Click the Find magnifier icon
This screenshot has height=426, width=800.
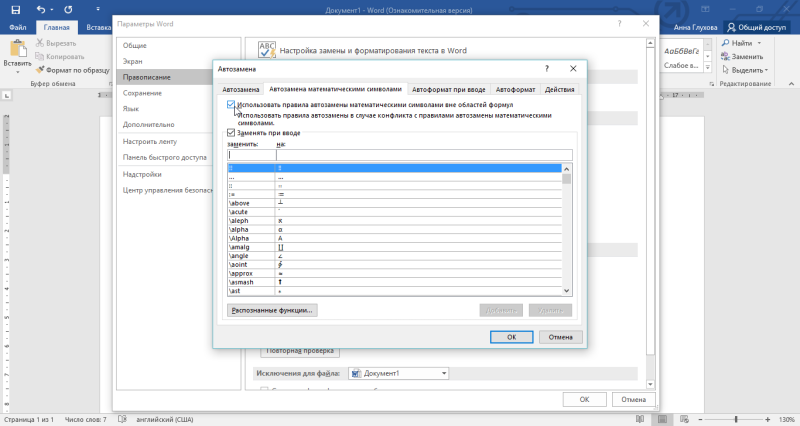point(725,43)
